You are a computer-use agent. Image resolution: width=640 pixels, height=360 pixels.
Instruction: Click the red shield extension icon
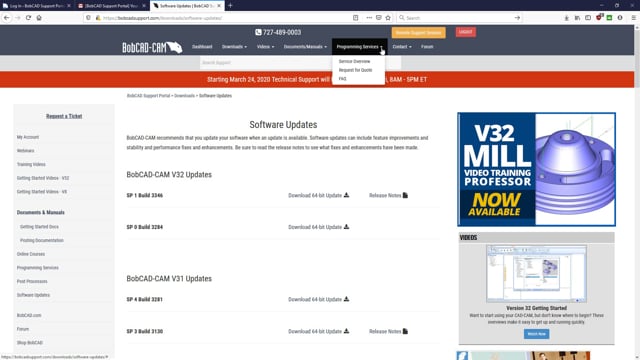pos(599,18)
